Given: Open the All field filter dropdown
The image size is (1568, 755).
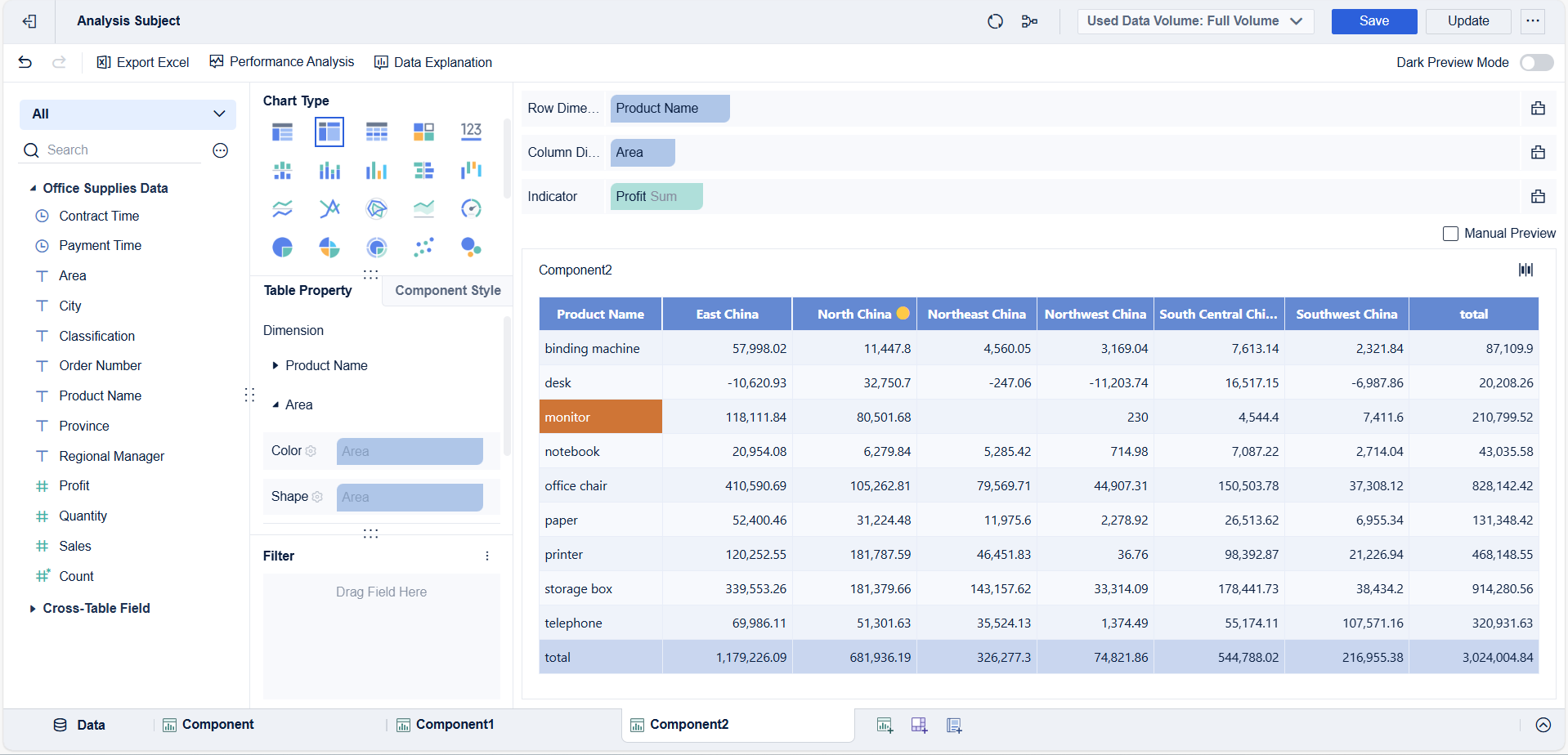Looking at the screenshot, I should (x=128, y=114).
